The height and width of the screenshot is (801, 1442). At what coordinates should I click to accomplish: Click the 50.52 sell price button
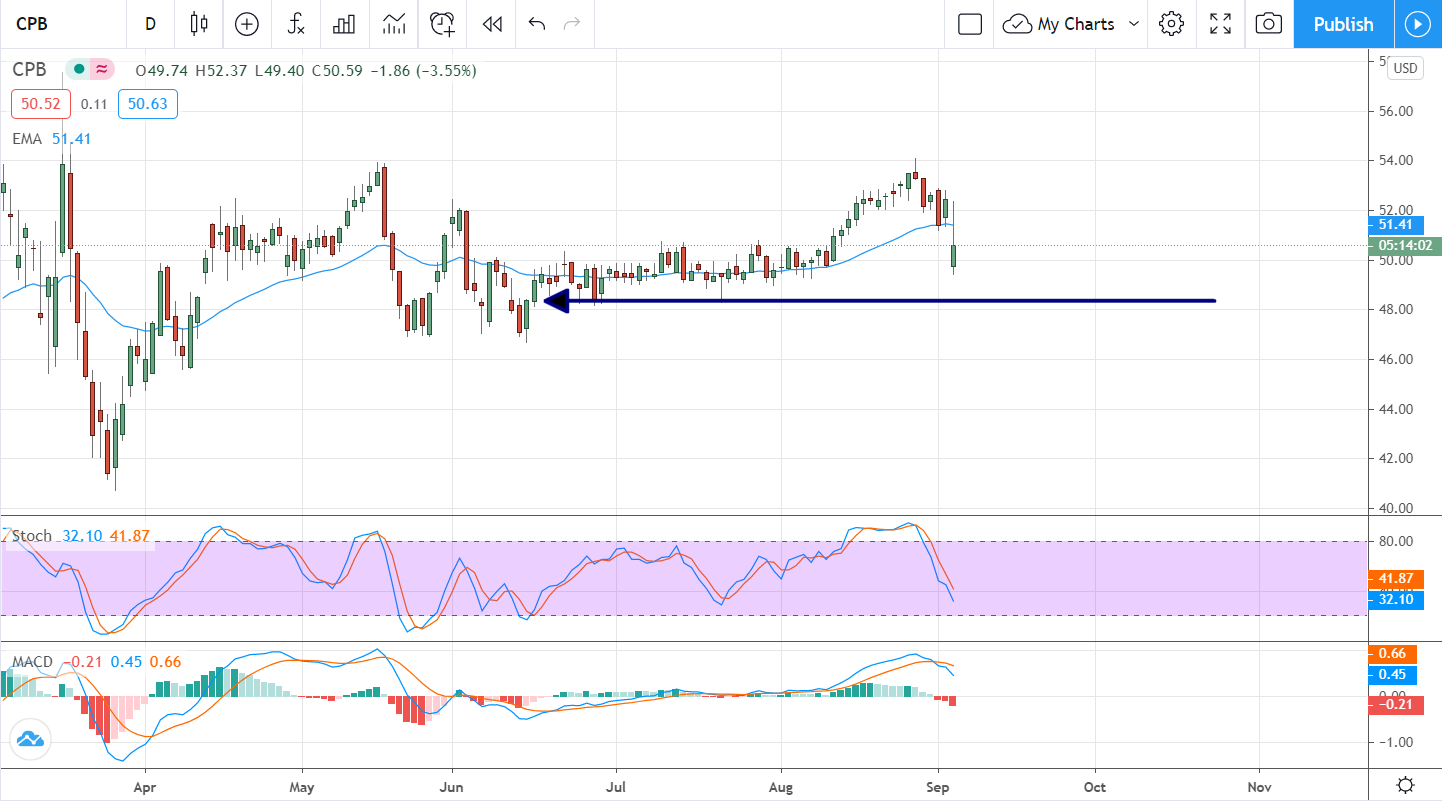[40, 104]
